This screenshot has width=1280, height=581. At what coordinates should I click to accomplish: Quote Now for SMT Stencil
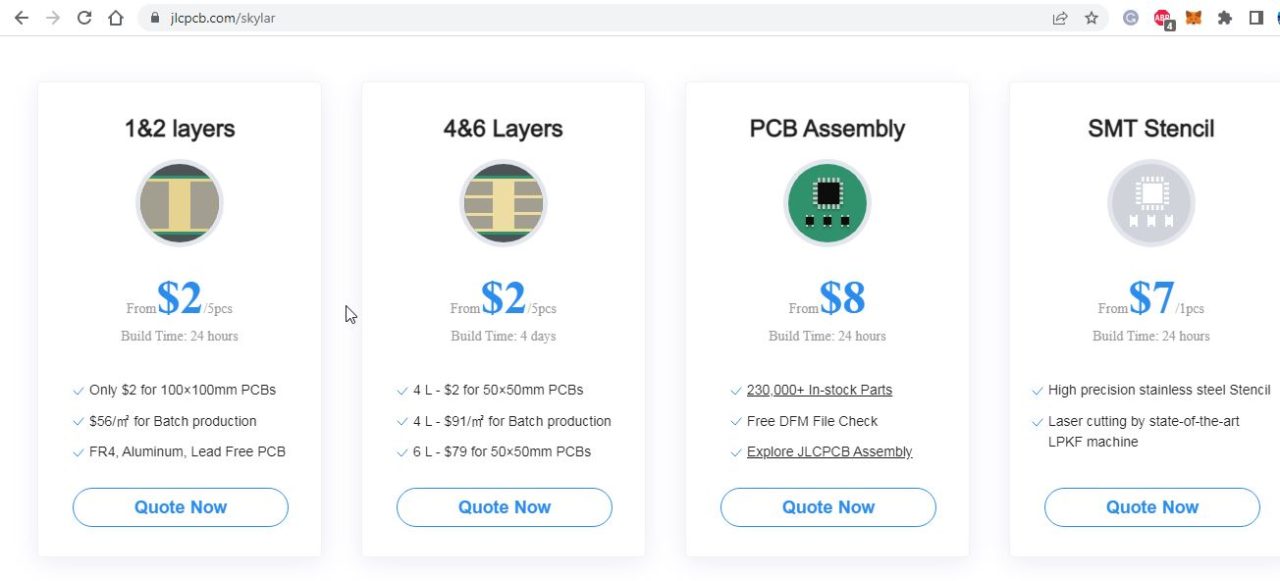point(1152,507)
